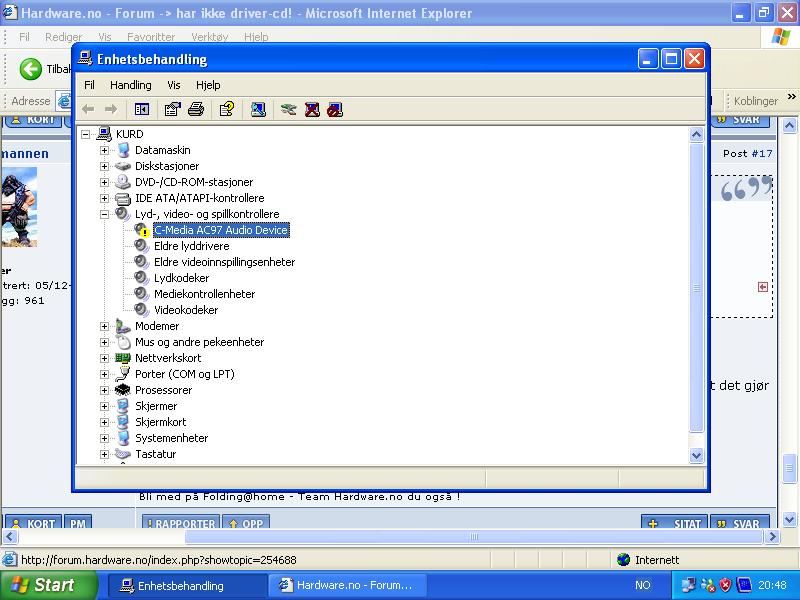Click the Tastatur keyboard icon
Image resolution: width=800 pixels, height=600 pixels.
point(122,454)
